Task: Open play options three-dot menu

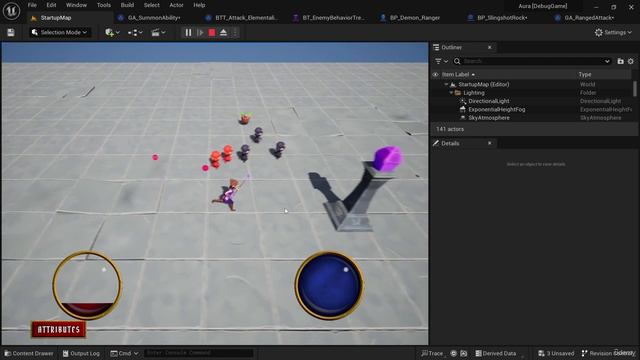Action: click(235, 33)
